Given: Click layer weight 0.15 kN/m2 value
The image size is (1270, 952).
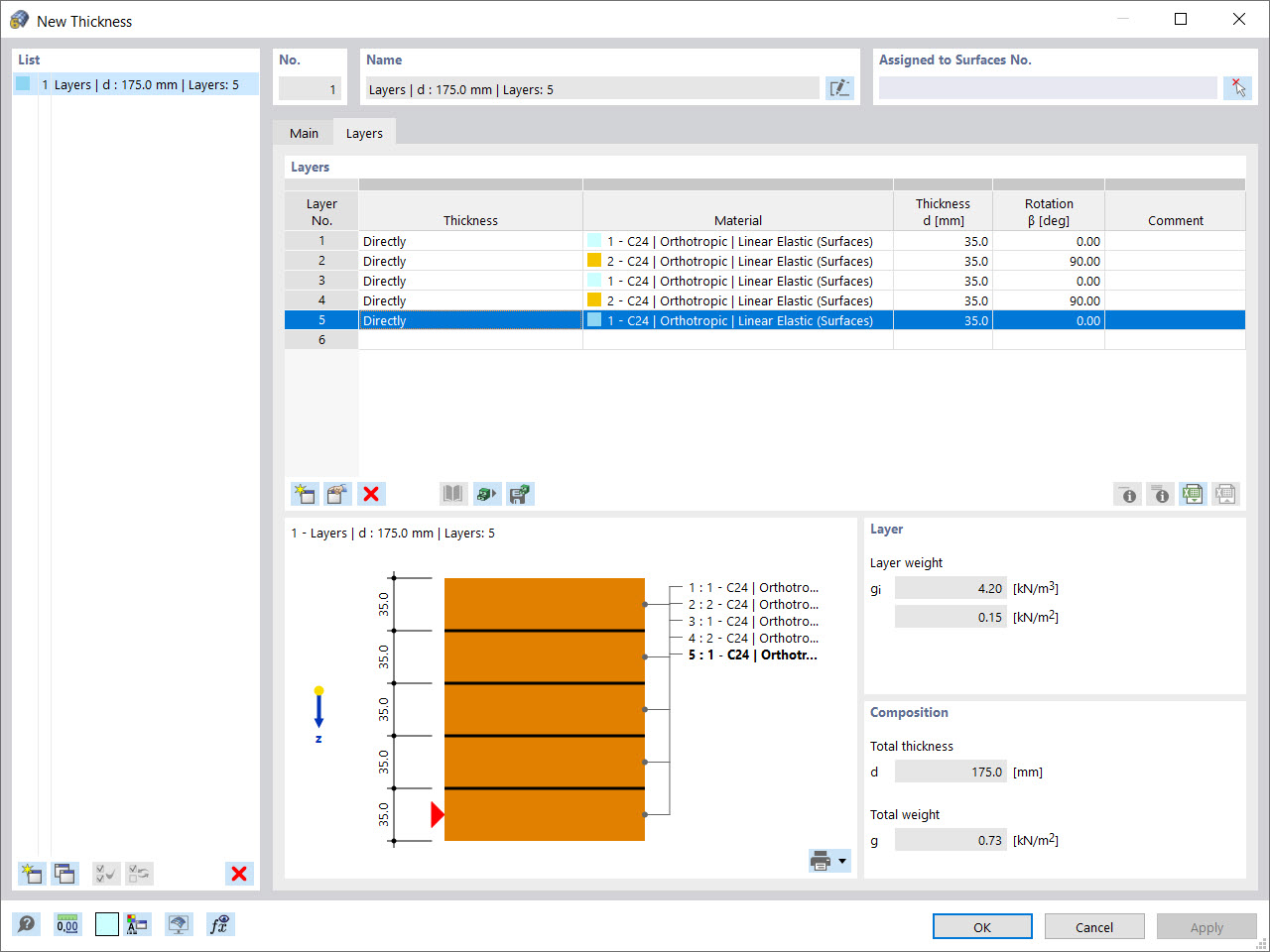Looking at the screenshot, I should coord(951,617).
